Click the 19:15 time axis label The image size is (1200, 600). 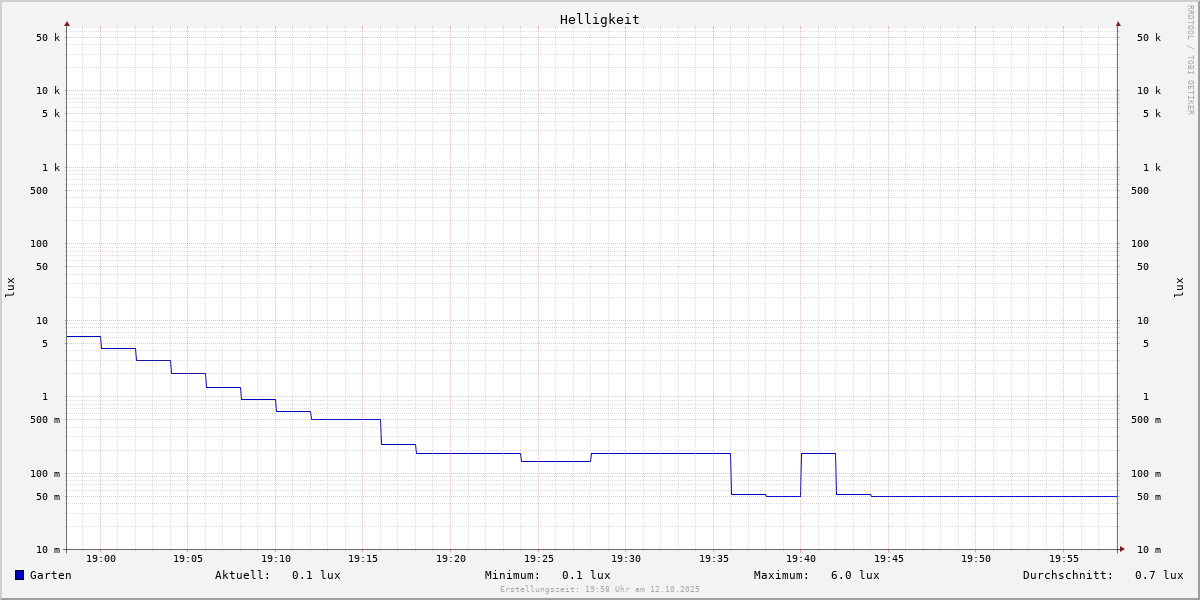[363, 559]
